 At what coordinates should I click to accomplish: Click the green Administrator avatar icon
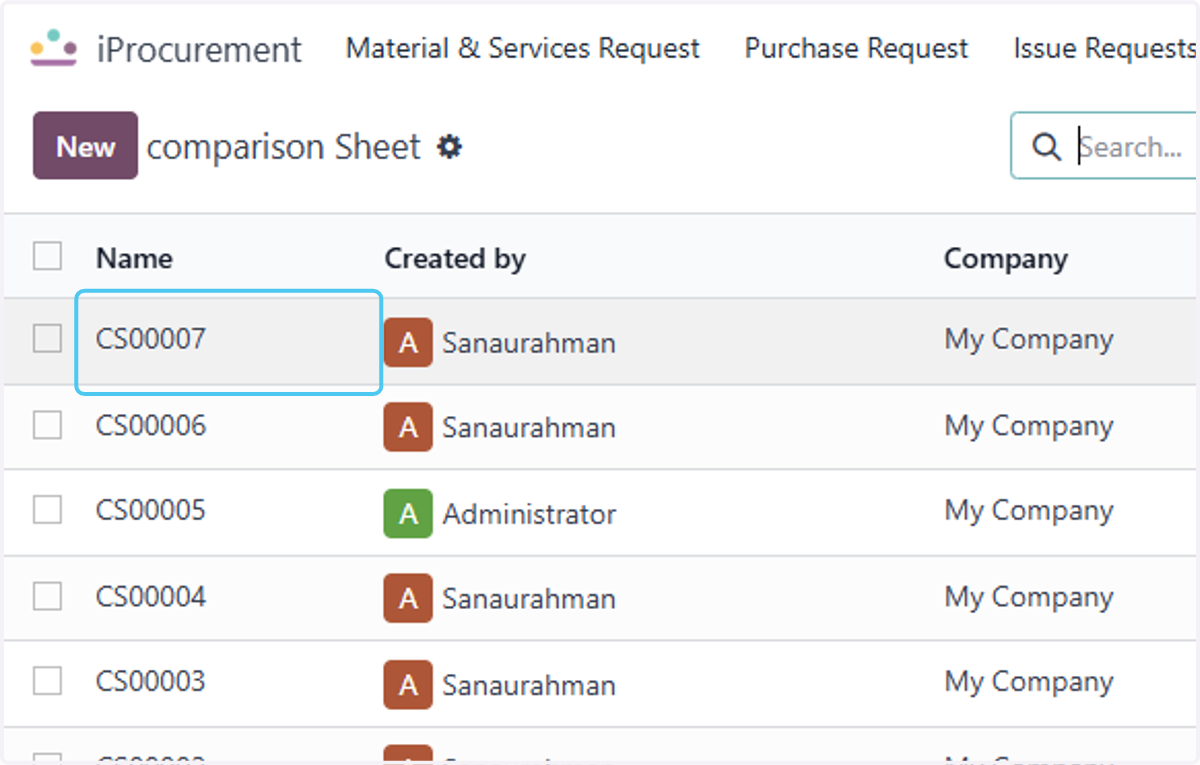408,514
